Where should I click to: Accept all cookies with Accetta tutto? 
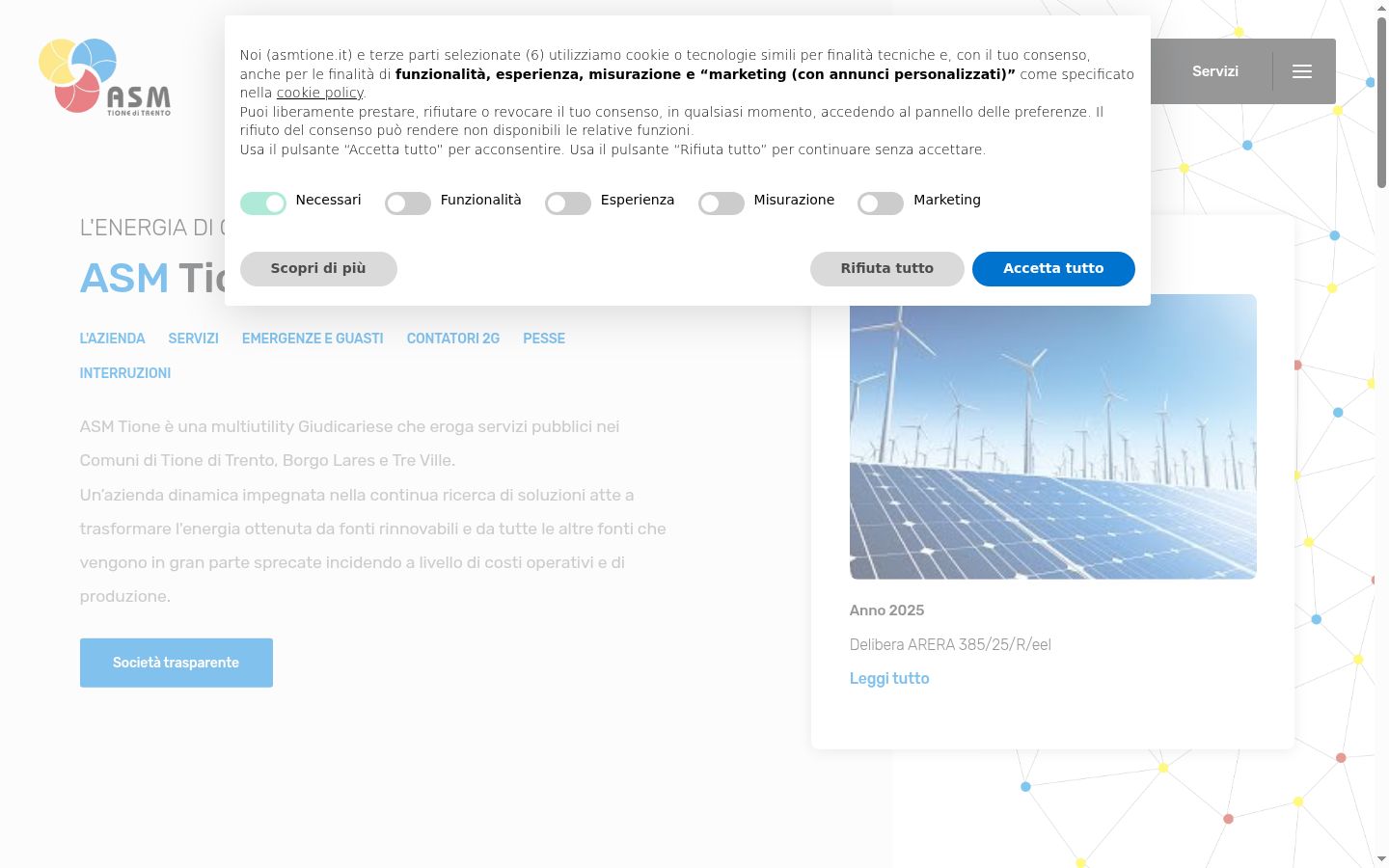click(1053, 269)
